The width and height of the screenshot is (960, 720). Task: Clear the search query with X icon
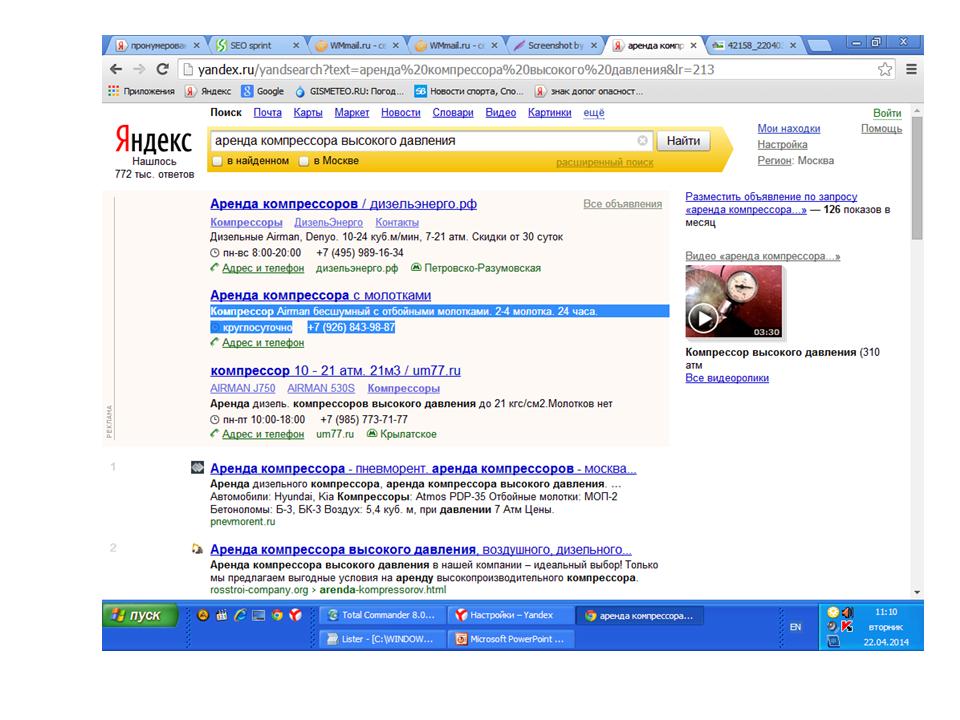[x=642, y=140]
